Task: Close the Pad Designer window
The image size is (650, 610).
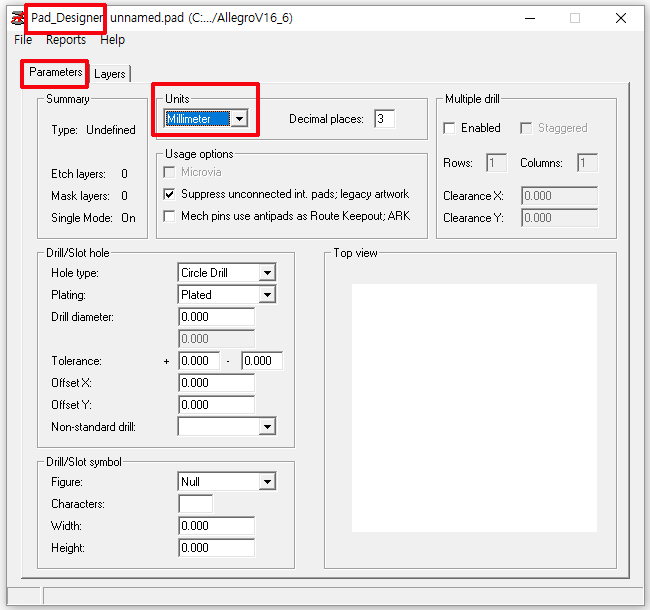Action: (621, 18)
